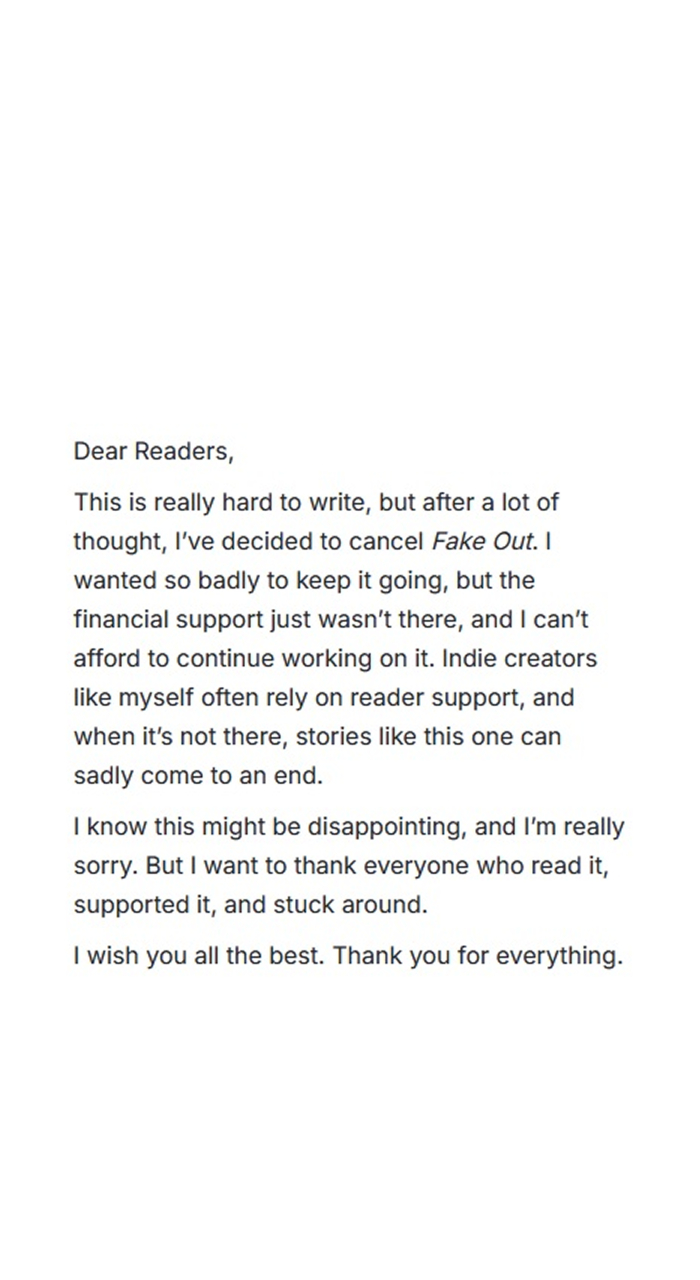Click the sentence "Thank you for everything."
The height and width of the screenshot is (1280, 700).
click(478, 956)
